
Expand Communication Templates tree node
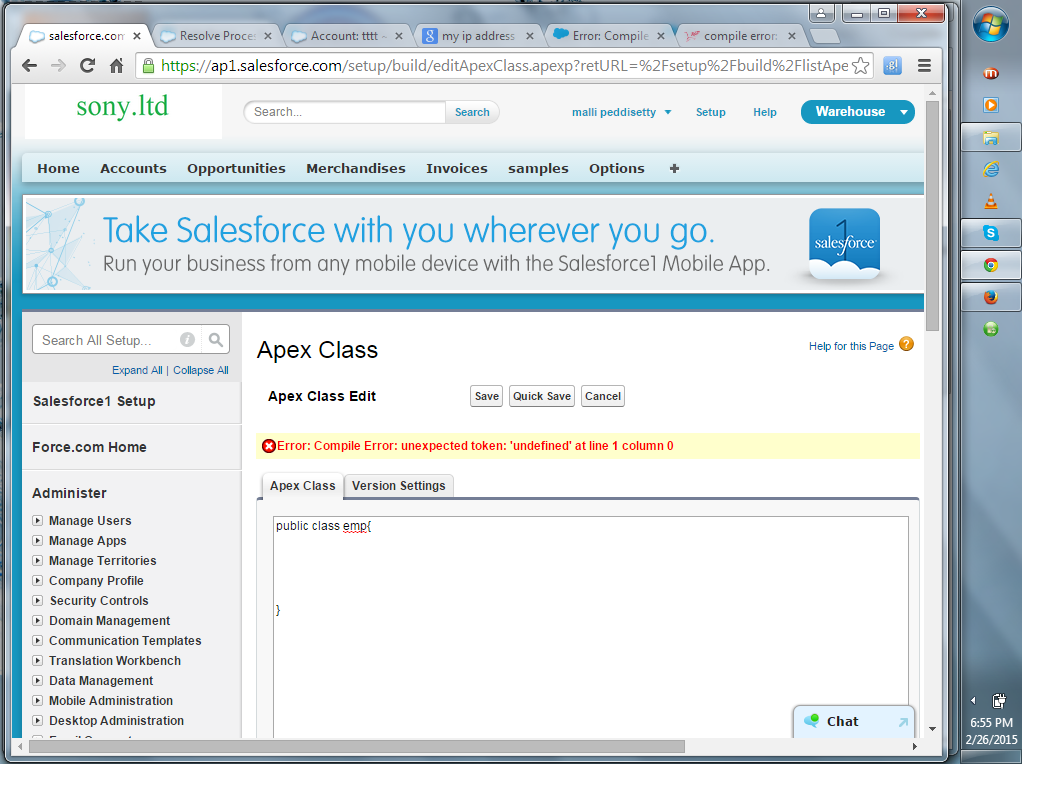coord(38,641)
